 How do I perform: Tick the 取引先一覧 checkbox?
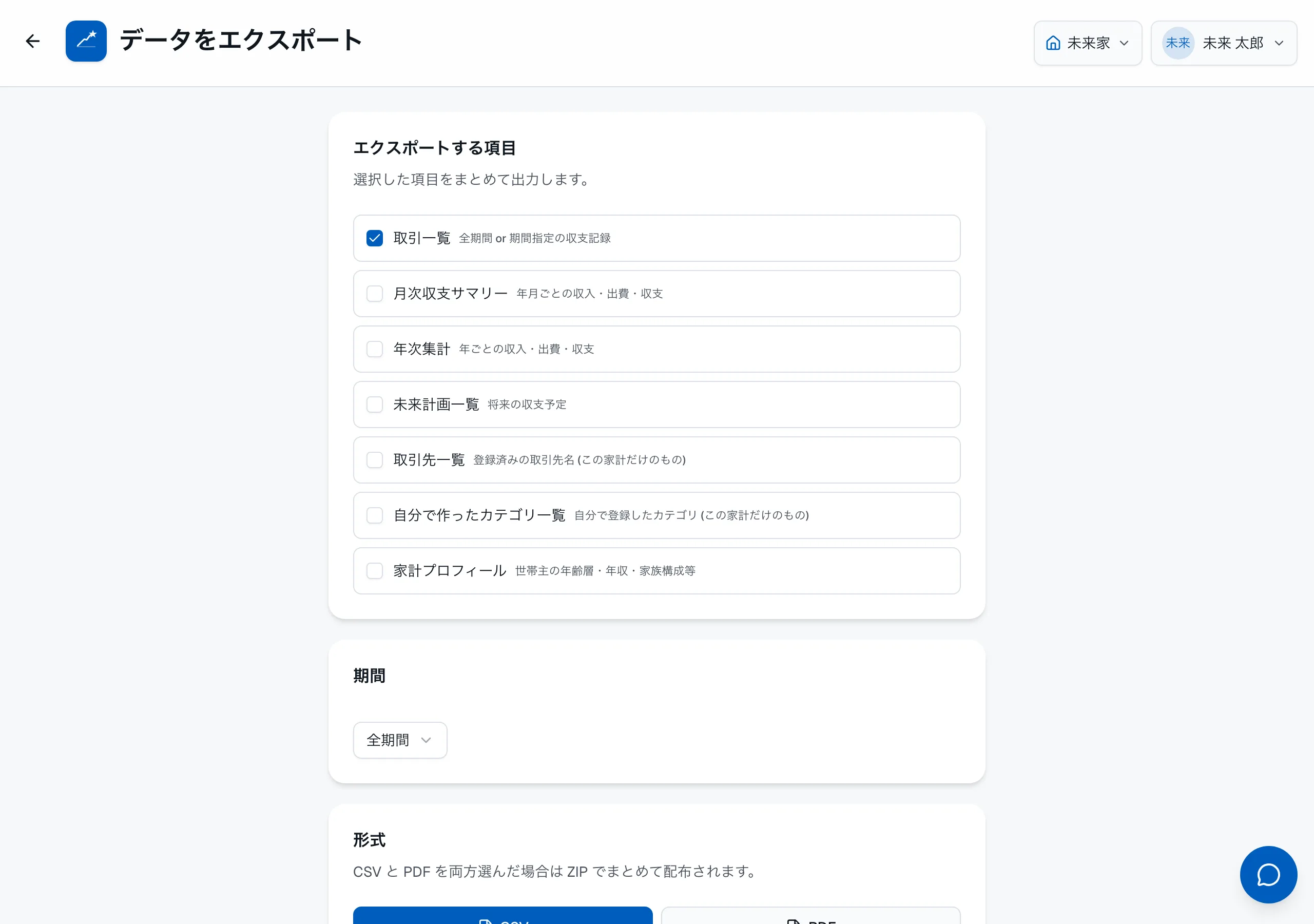click(374, 460)
